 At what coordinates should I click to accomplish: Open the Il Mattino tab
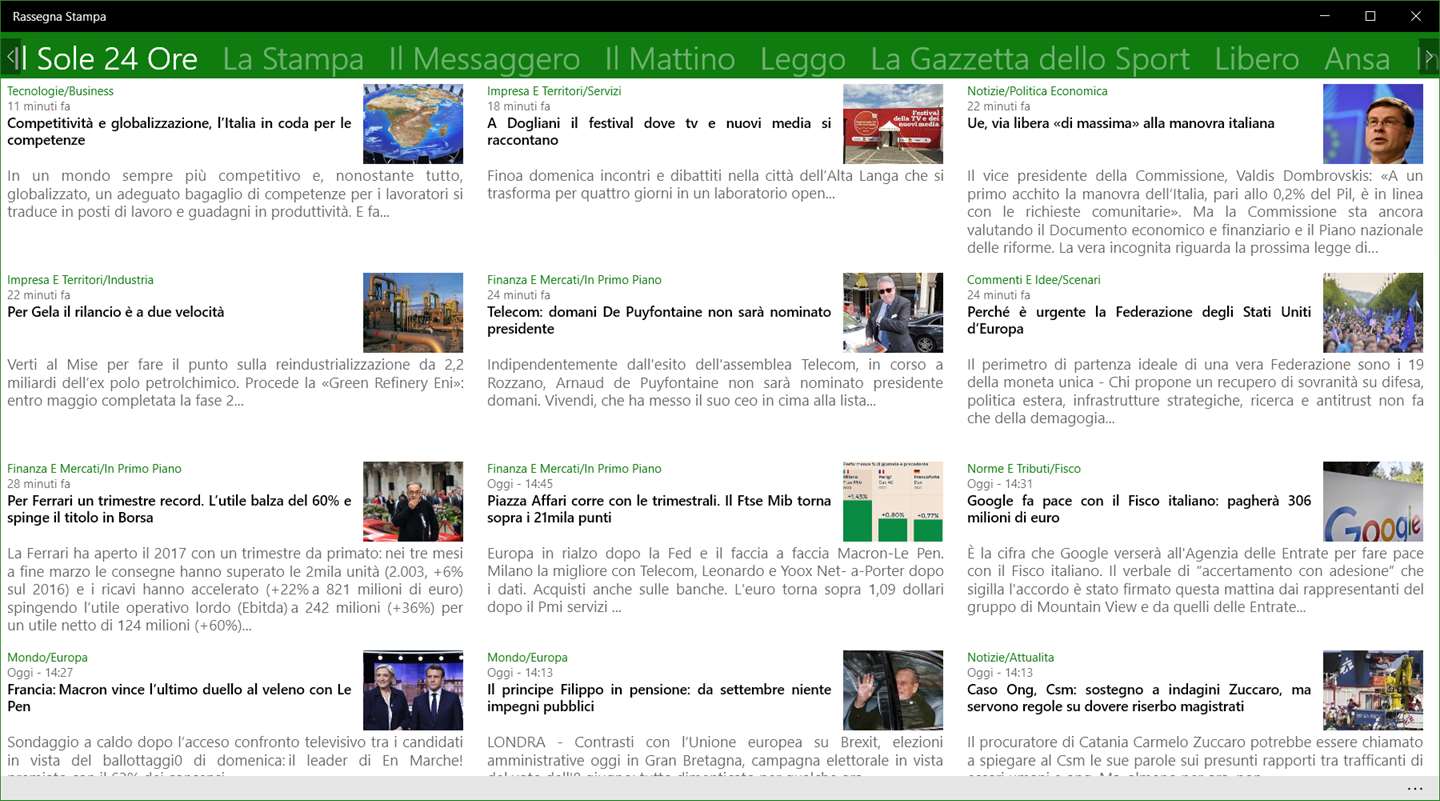click(x=670, y=59)
